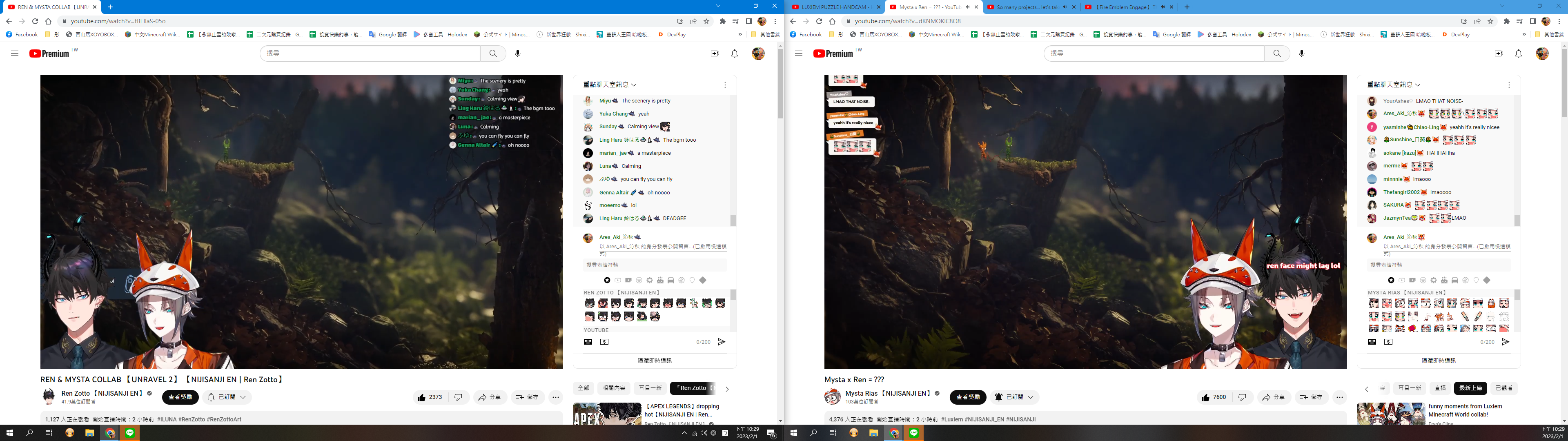Save the Mysta x Ren video
This screenshot has width=1568, height=441.
(1311, 397)
